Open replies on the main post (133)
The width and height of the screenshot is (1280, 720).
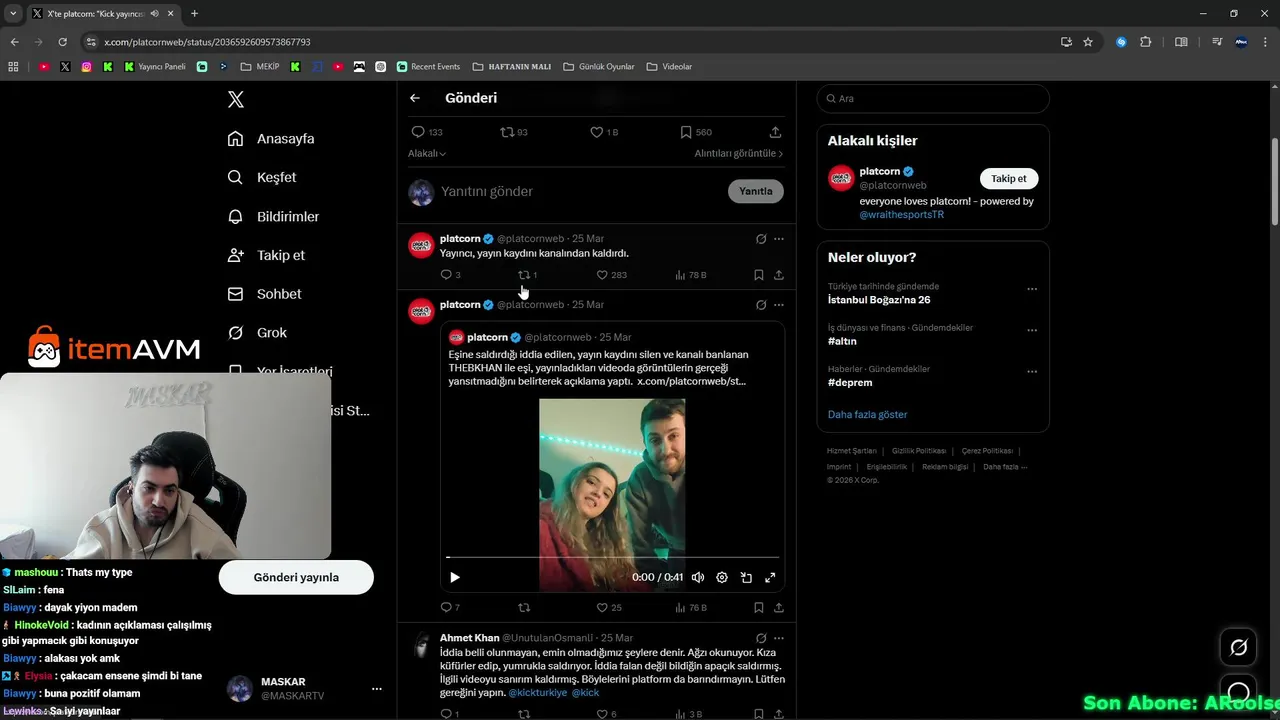click(427, 132)
